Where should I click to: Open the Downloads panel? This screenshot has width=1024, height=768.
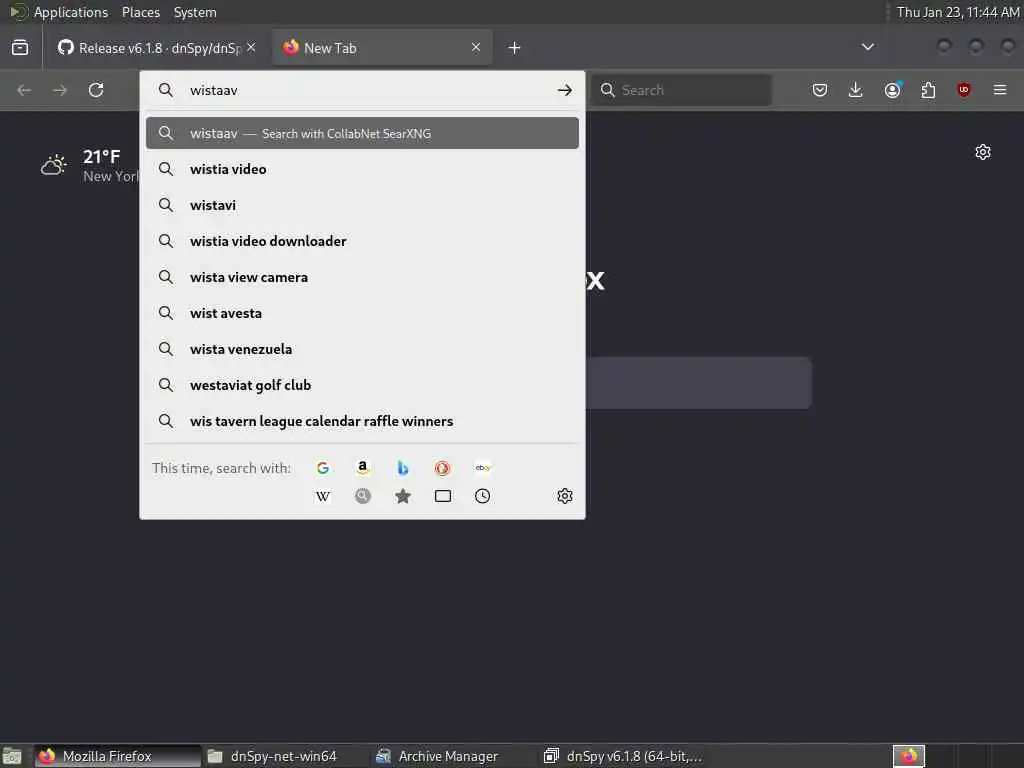856,90
